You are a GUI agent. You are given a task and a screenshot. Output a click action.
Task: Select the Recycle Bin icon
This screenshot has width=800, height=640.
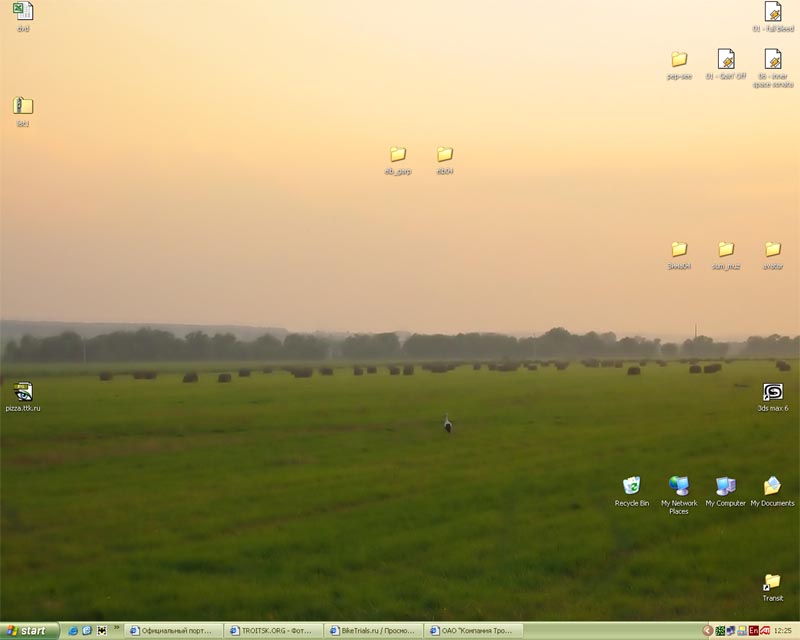click(631, 487)
